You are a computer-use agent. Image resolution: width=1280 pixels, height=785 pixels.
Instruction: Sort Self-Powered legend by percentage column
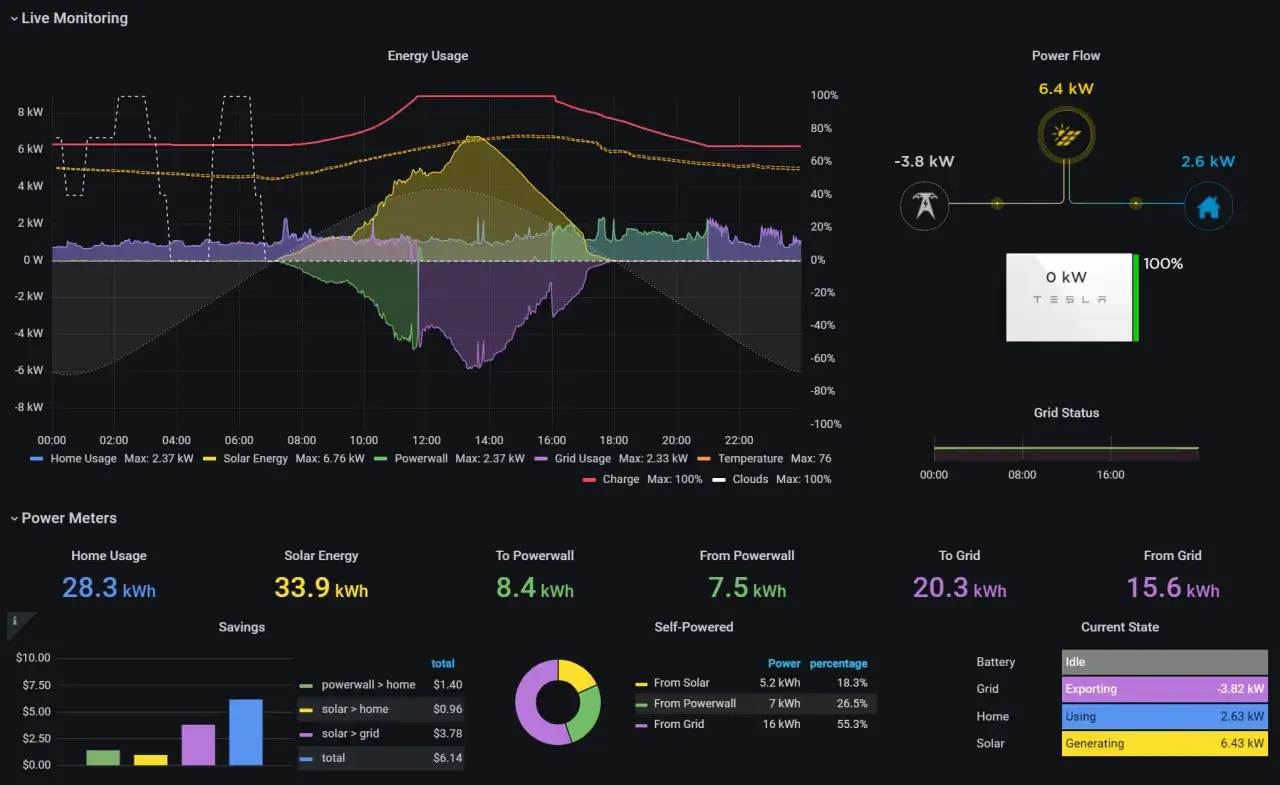pyautogui.click(x=838, y=663)
